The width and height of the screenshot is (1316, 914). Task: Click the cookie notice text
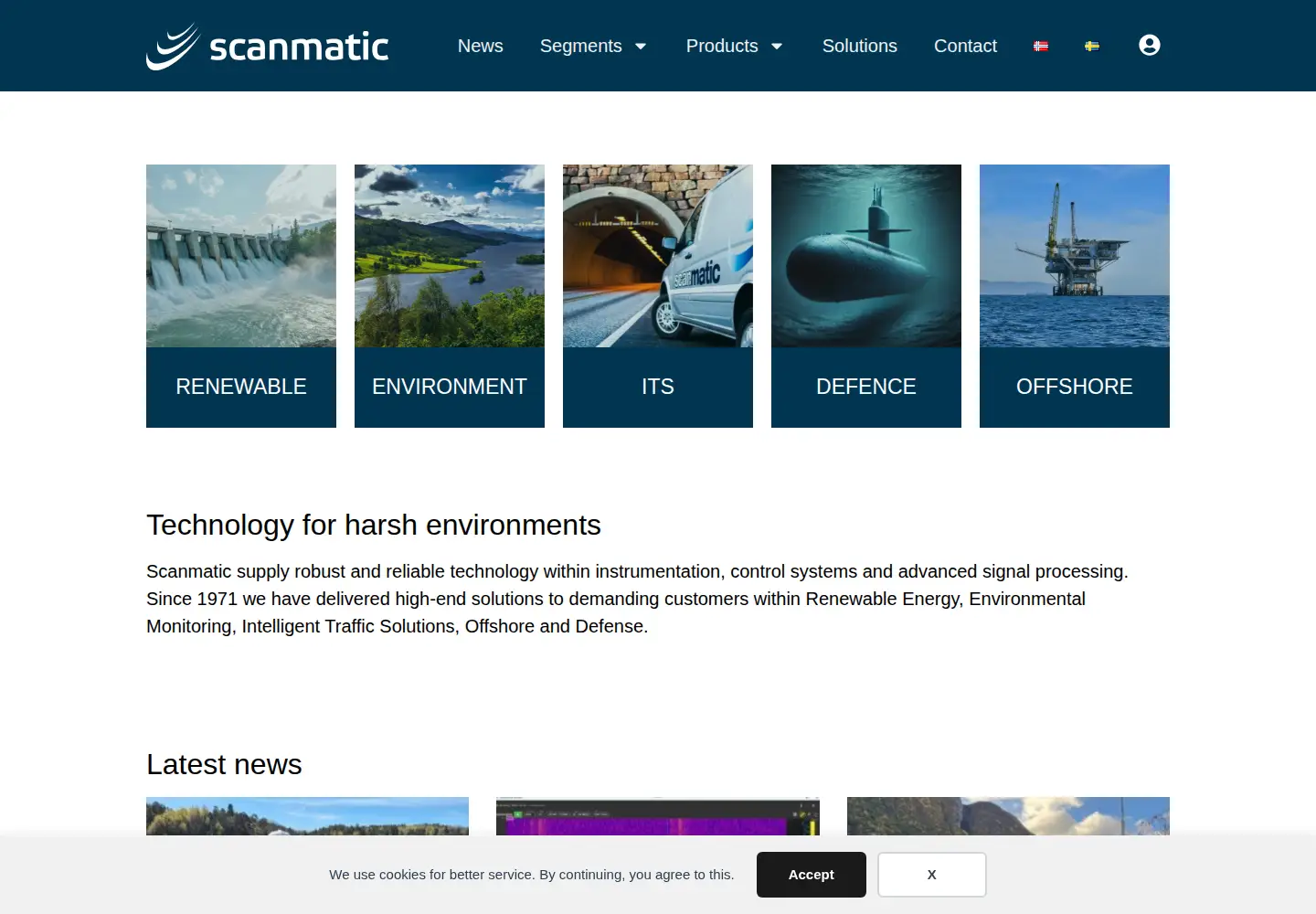[x=532, y=875]
